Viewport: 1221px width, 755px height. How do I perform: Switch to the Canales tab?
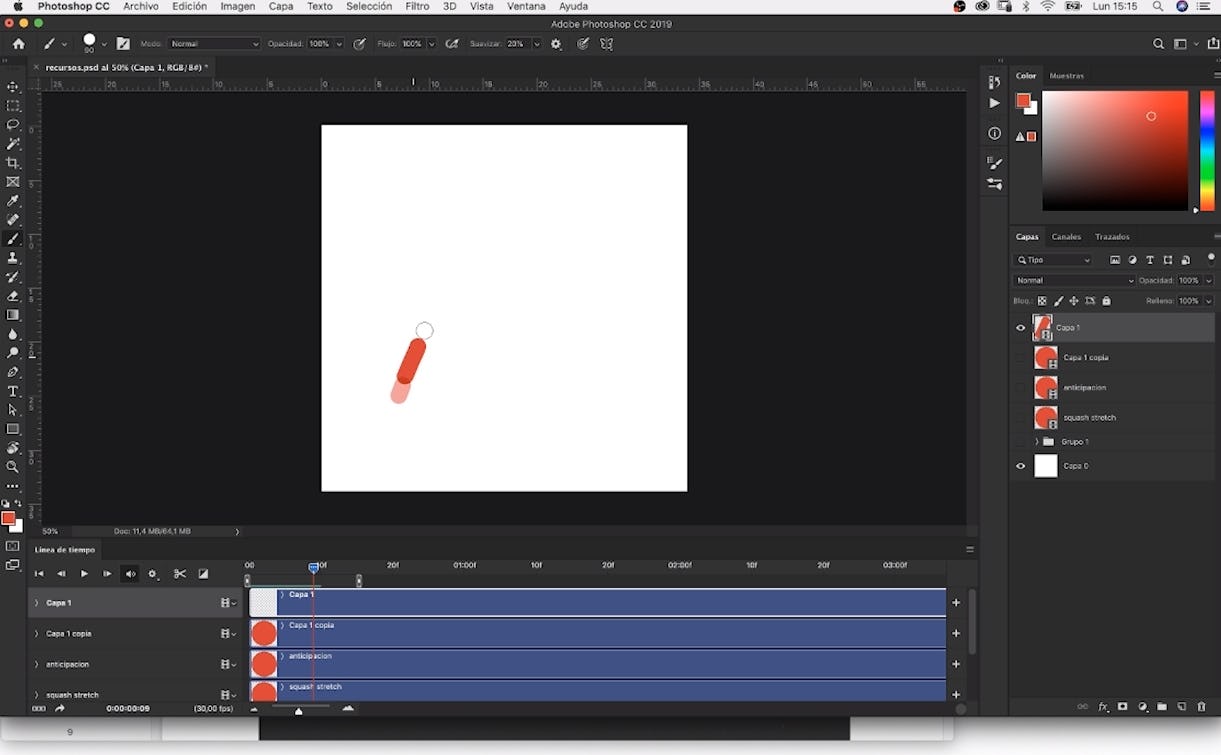click(x=1066, y=237)
